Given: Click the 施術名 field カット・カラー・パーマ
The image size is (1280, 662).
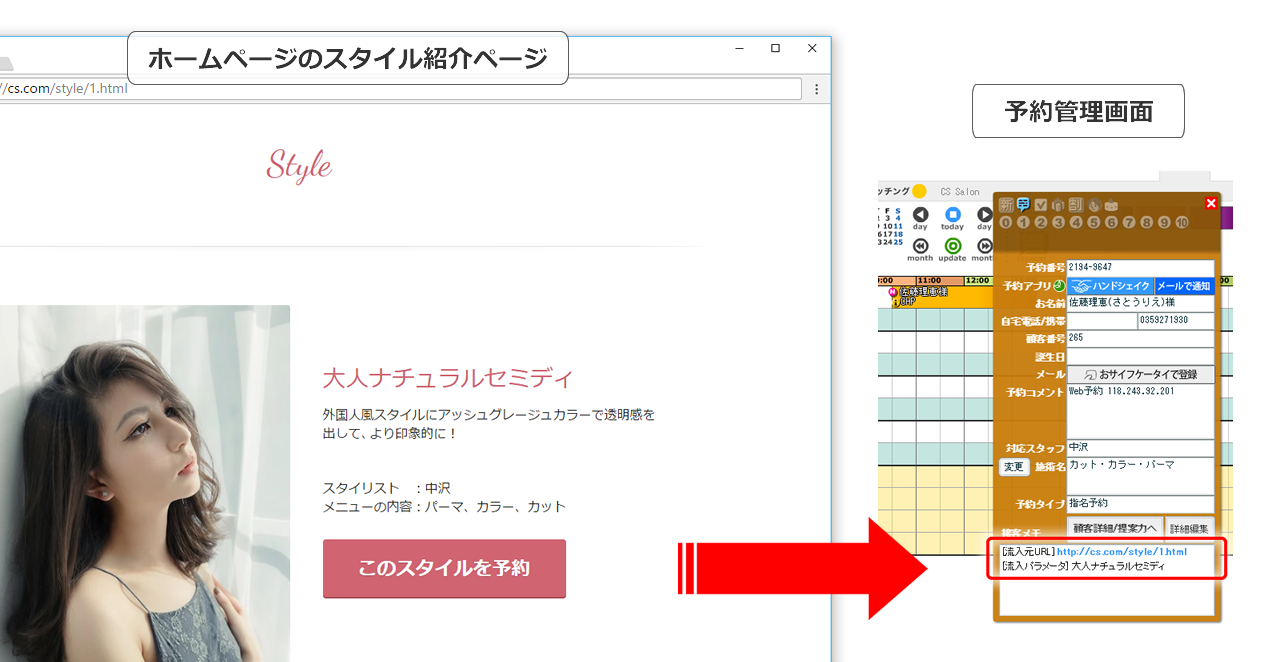Looking at the screenshot, I should 1140,476.
